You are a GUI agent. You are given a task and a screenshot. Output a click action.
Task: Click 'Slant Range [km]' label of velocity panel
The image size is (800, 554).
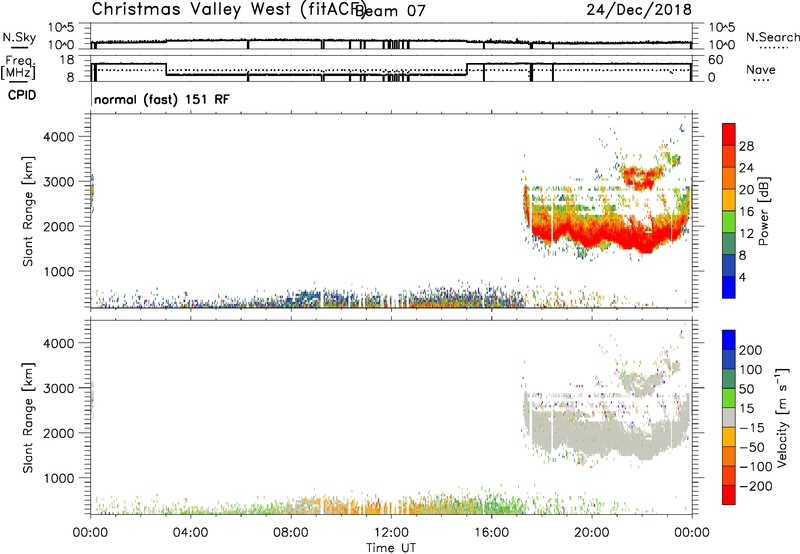click(28, 418)
